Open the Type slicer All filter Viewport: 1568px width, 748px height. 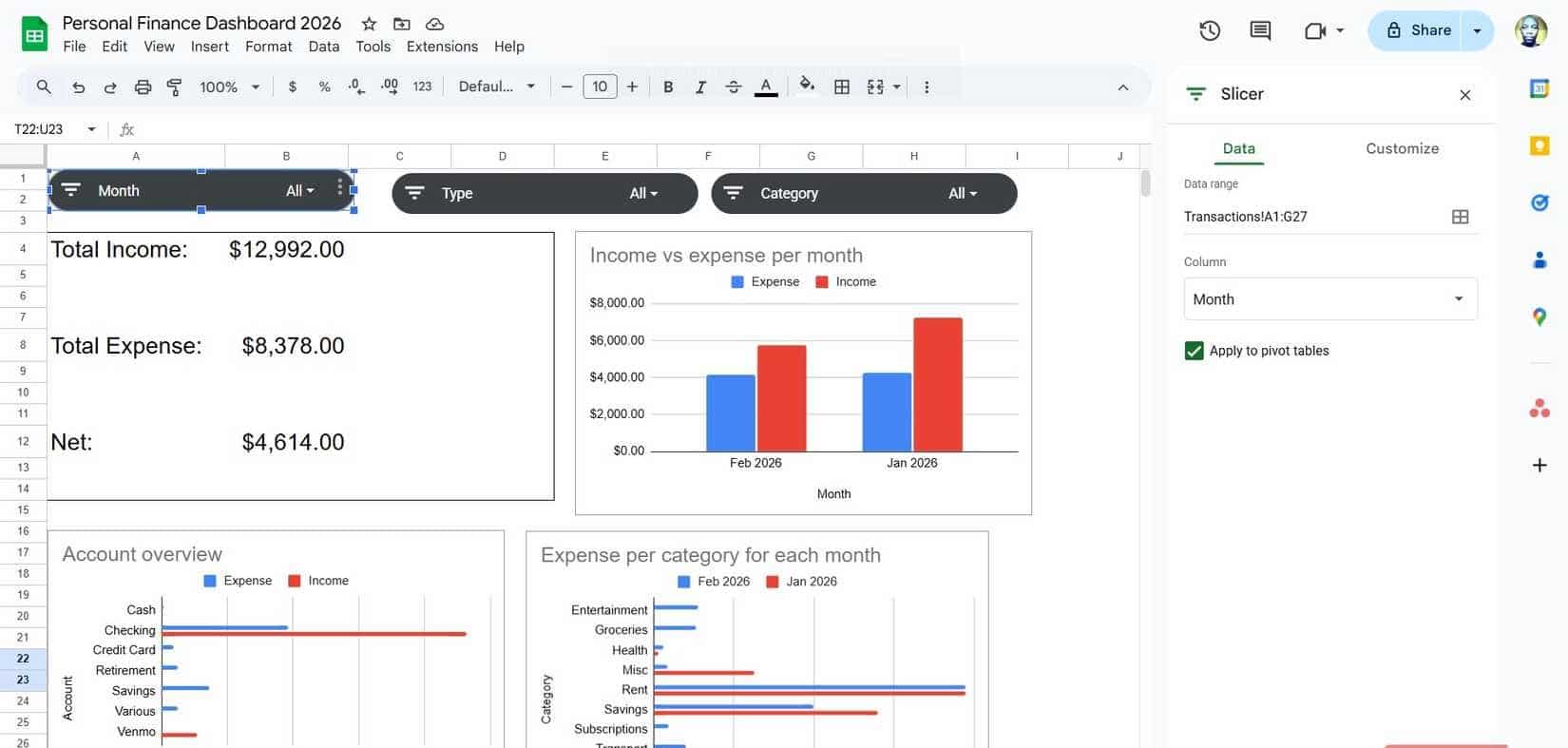[x=643, y=194]
